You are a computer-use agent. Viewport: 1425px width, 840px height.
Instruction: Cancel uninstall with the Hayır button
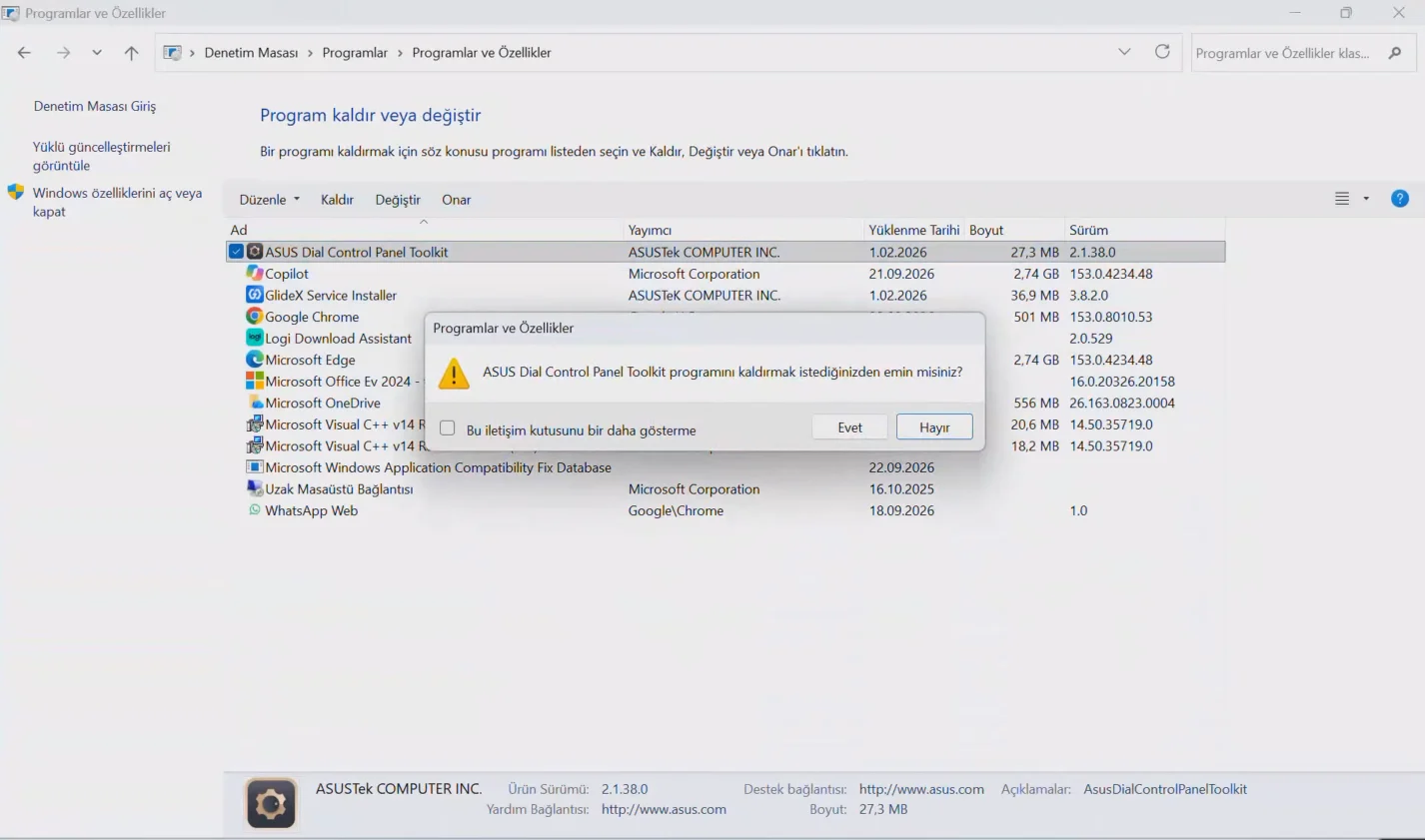pos(934,427)
